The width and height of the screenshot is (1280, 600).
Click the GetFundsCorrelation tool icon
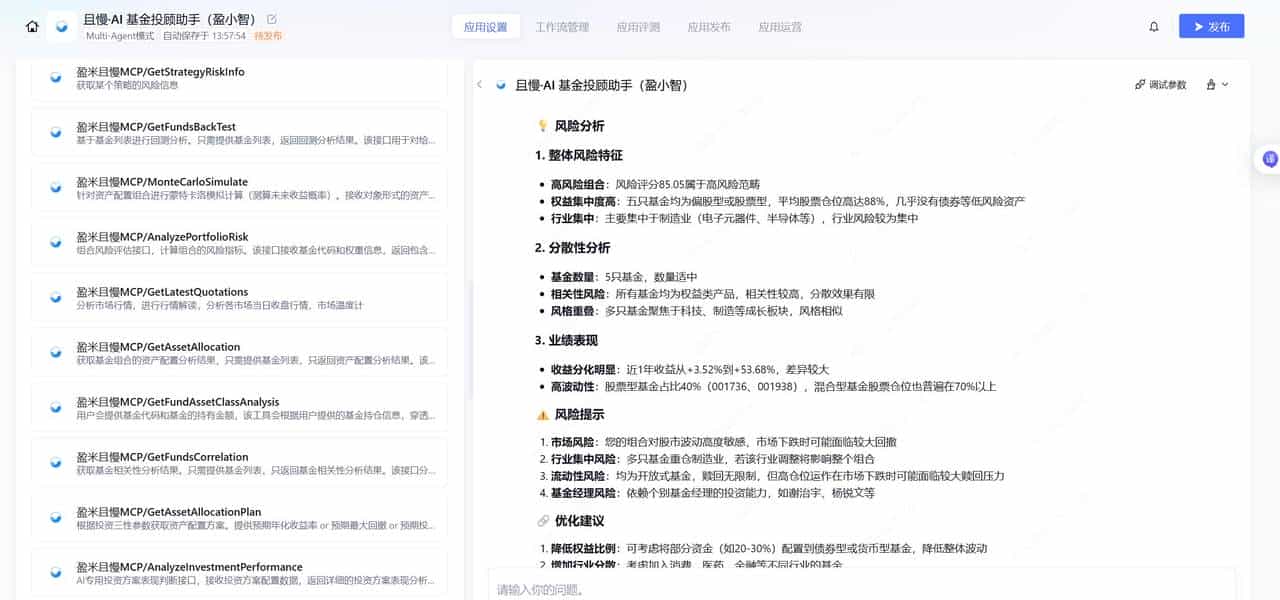tap(55, 462)
